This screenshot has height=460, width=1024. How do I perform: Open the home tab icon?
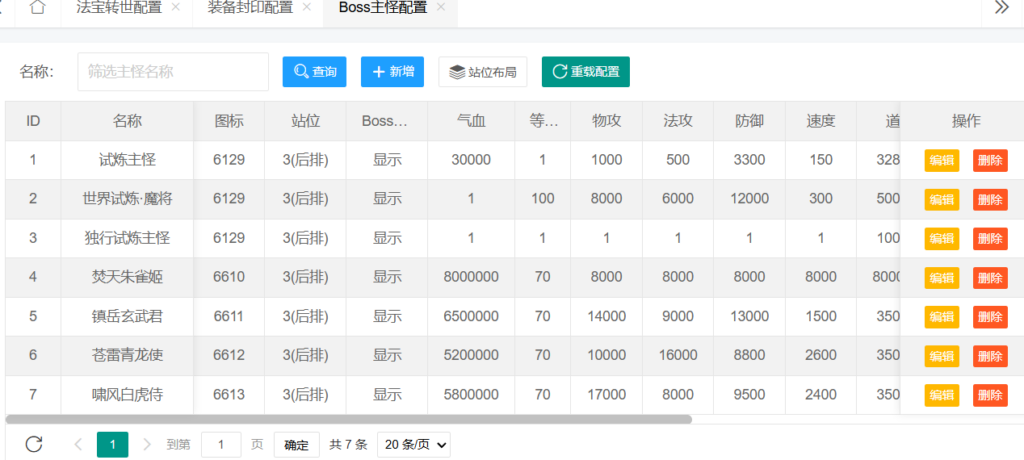(38, 8)
